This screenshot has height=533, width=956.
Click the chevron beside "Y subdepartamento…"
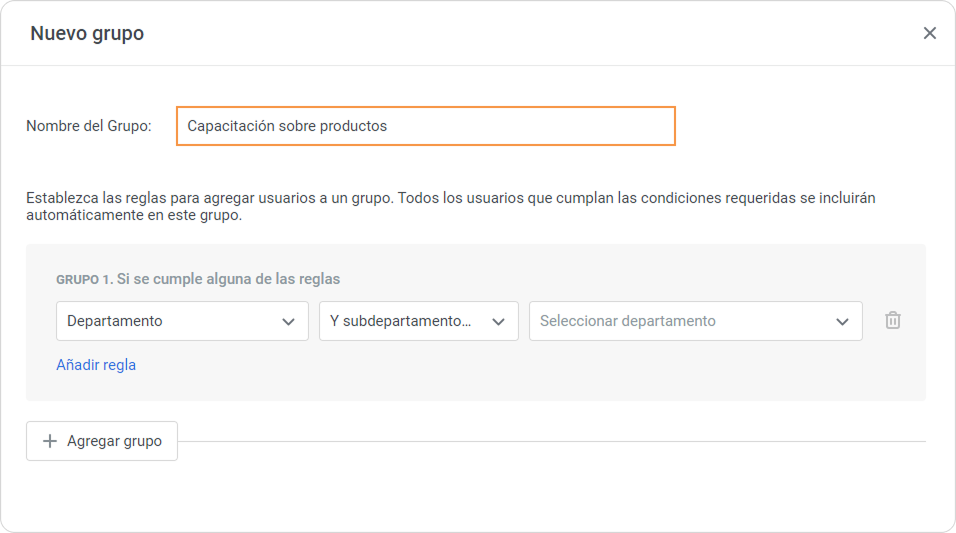[498, 322]
